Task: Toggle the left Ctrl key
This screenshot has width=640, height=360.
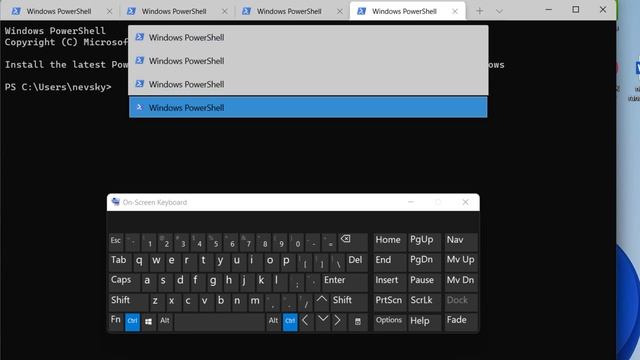Action: click(132, 322)
